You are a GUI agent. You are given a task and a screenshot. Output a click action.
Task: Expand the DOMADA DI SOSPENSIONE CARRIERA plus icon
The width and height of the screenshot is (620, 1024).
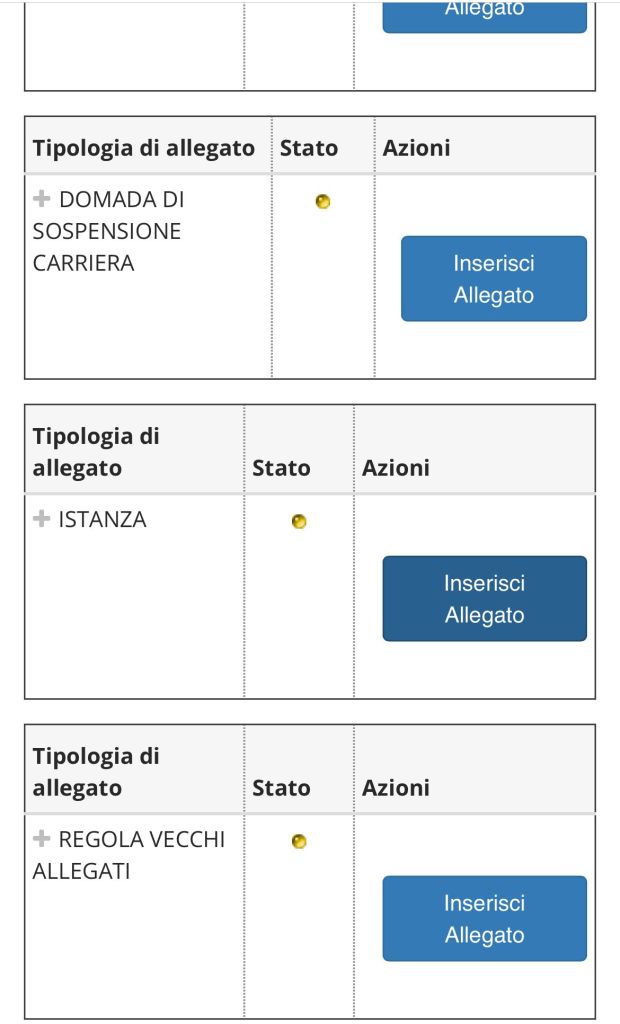pos(42,199)
